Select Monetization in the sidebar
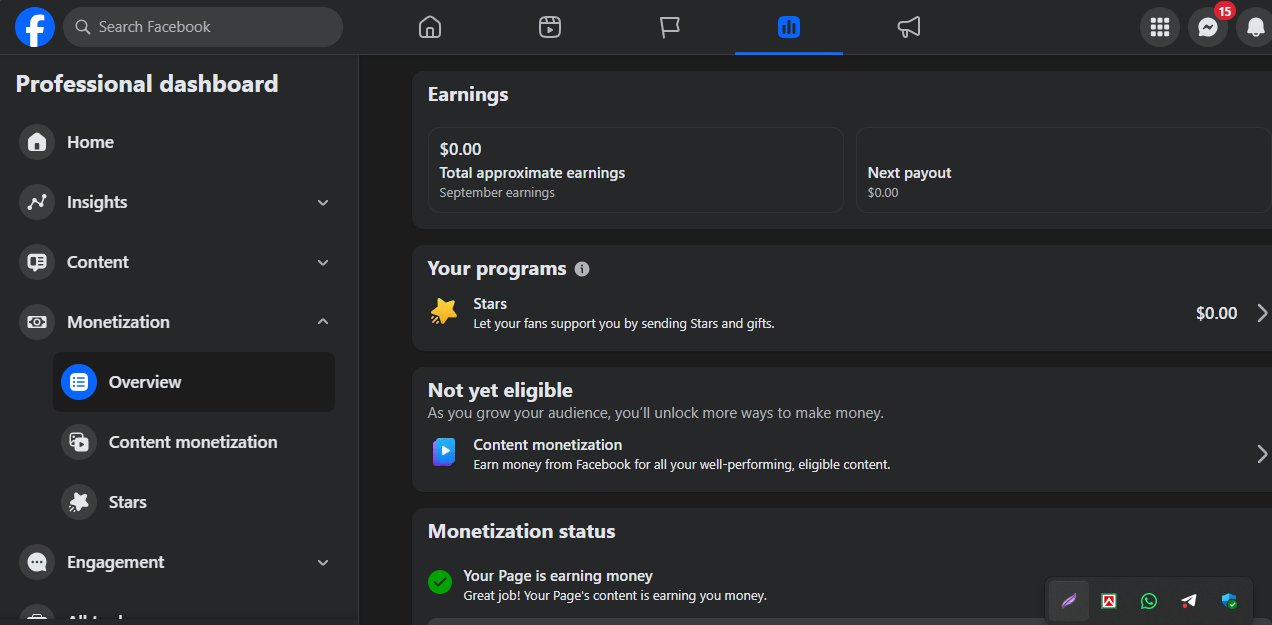Viewport: 1272px width, 625px height. pyautogui.click(x=177, y=322)
